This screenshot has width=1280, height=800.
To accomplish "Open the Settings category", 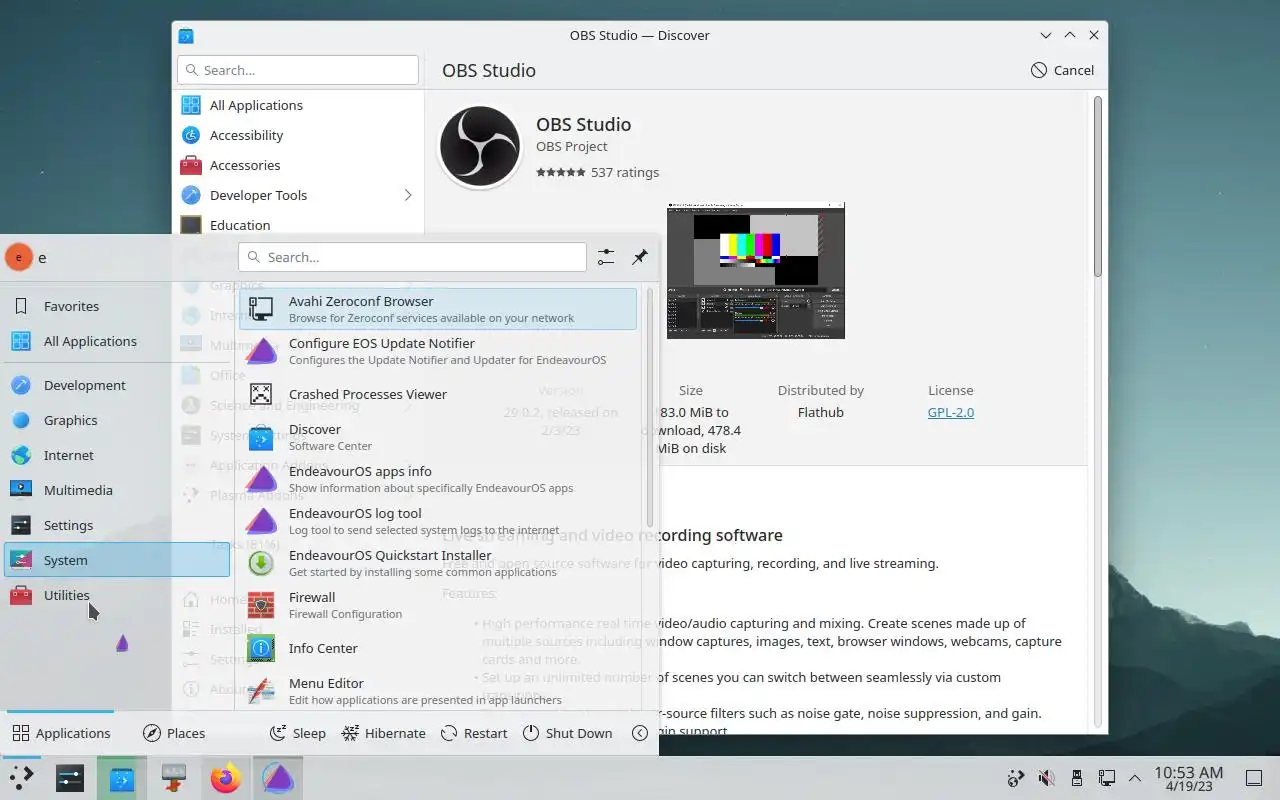I will point(117,525).
